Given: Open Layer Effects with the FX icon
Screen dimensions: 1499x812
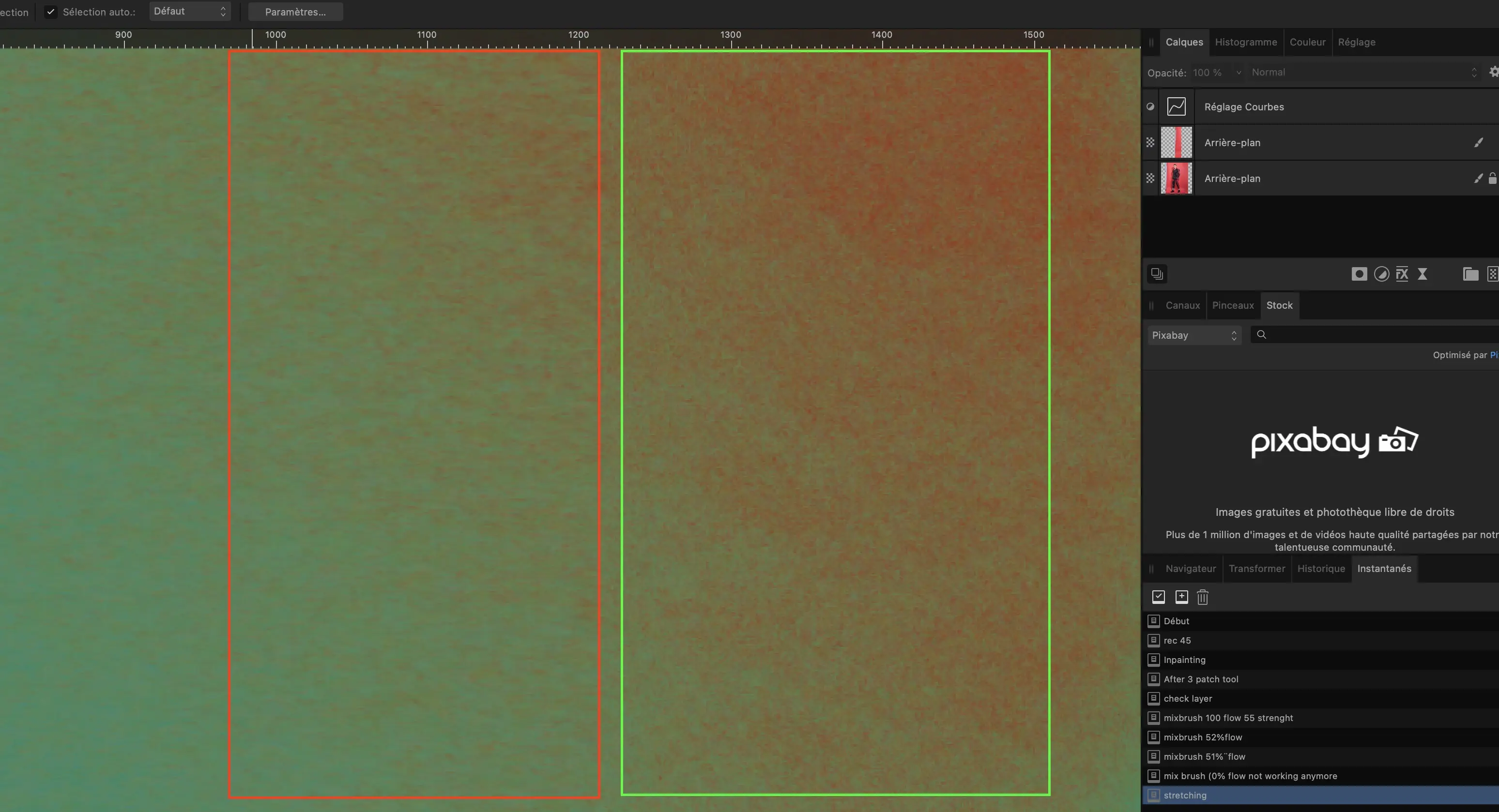Looking at the screenshot, I should click(1402, 274).
